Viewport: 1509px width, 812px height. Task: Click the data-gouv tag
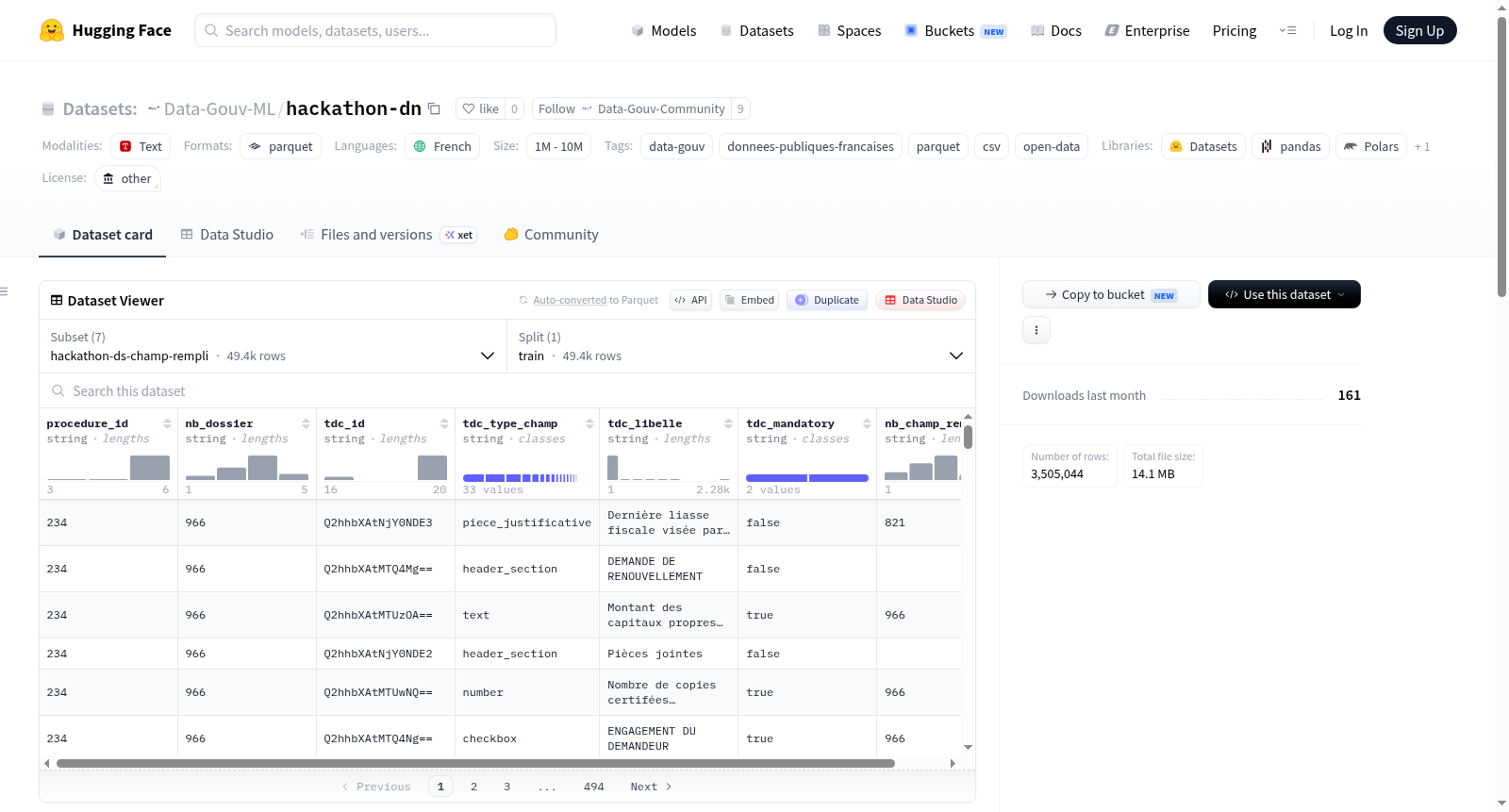click(x=677, y=146)
